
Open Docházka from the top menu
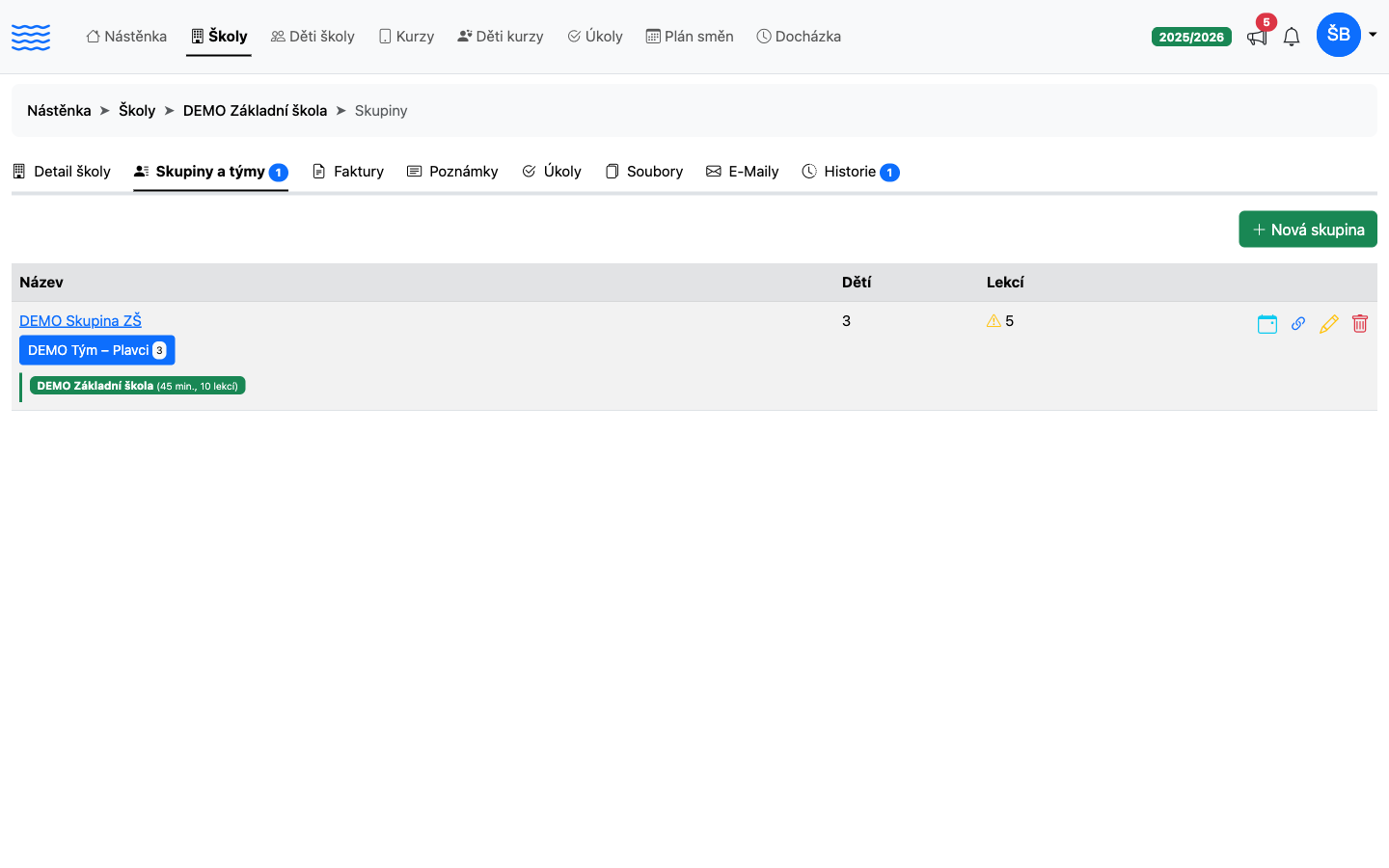[799, 37]
